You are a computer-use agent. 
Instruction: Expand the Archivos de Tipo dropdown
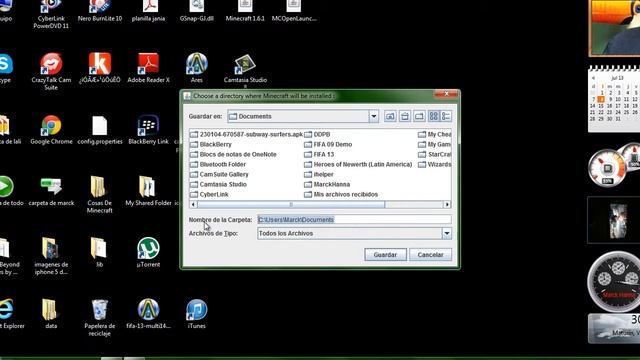click(x=447, y=233)
